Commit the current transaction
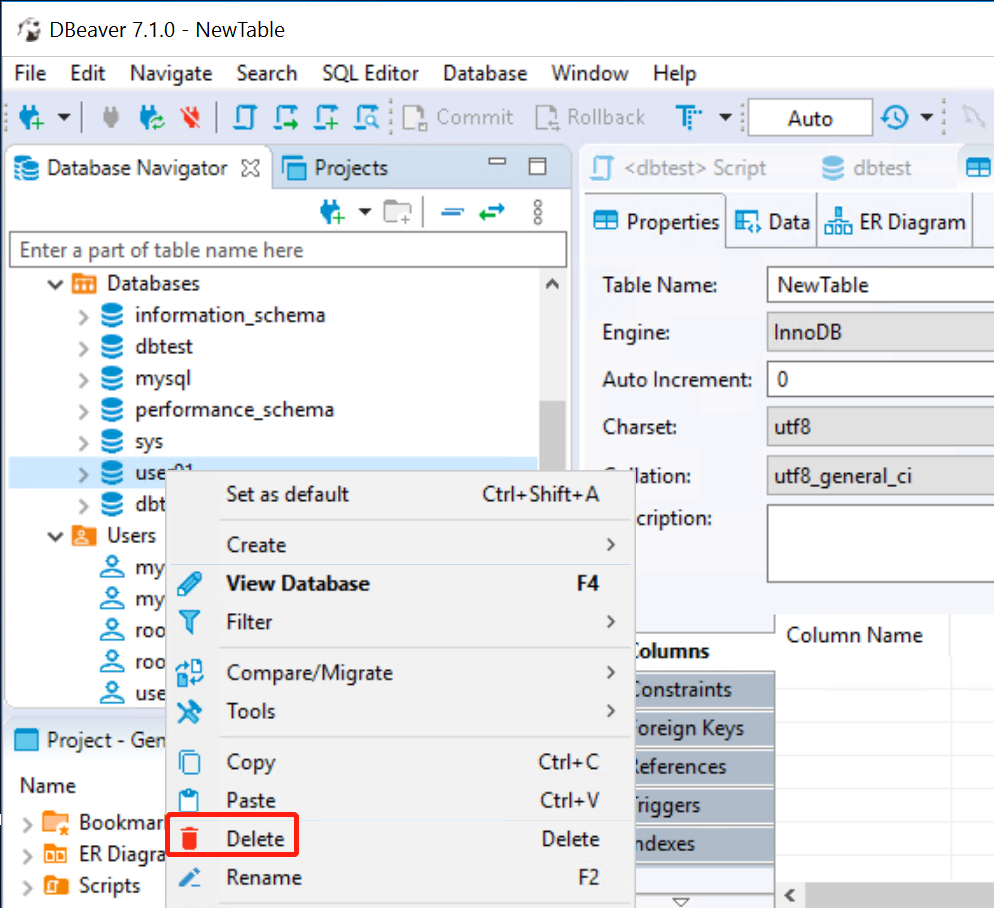Image resolution: width=994 pixels, height=908 pixels. coord(458,117)
